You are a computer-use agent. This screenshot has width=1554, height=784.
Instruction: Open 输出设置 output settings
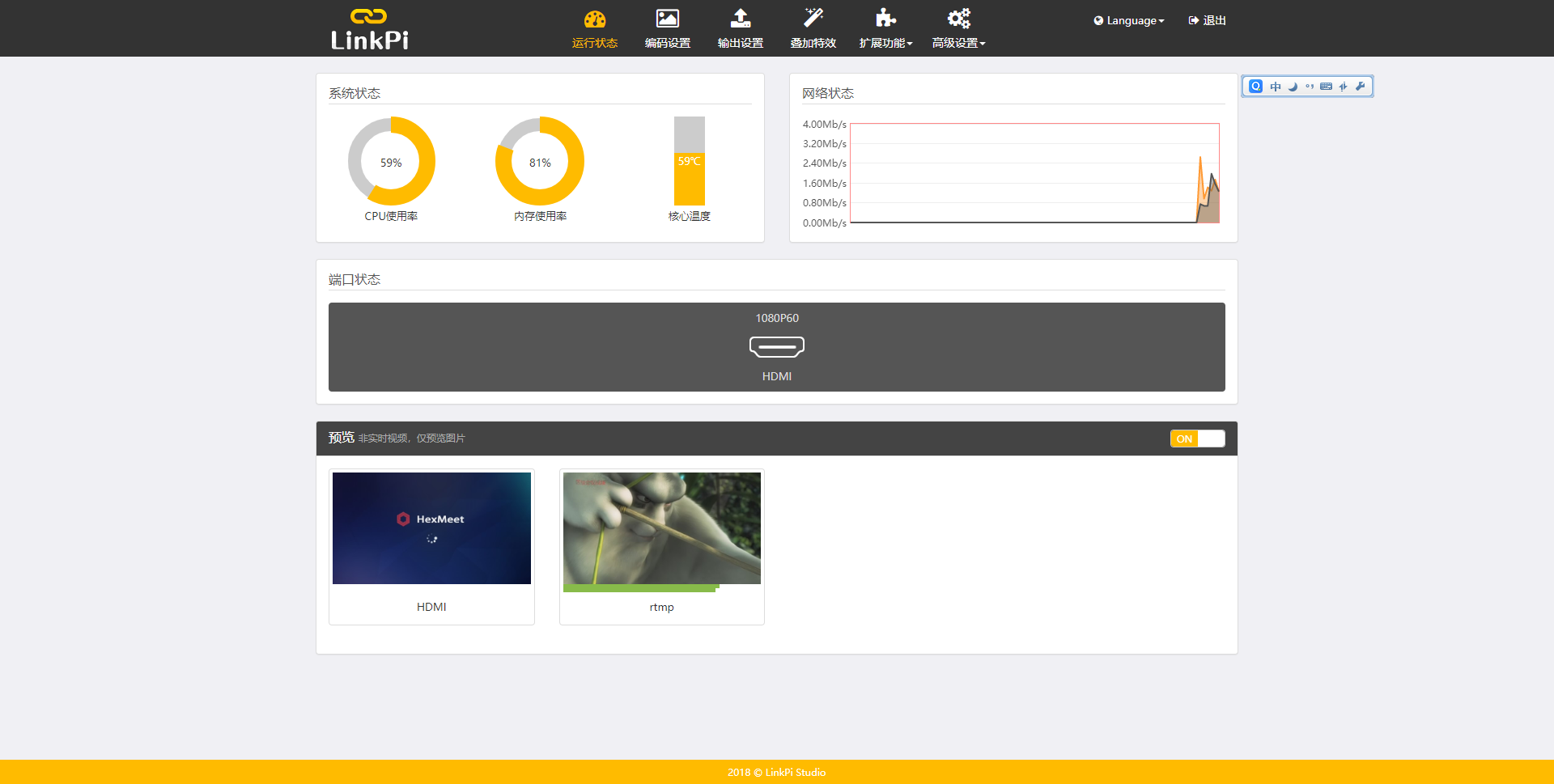(x=741, y=29)
